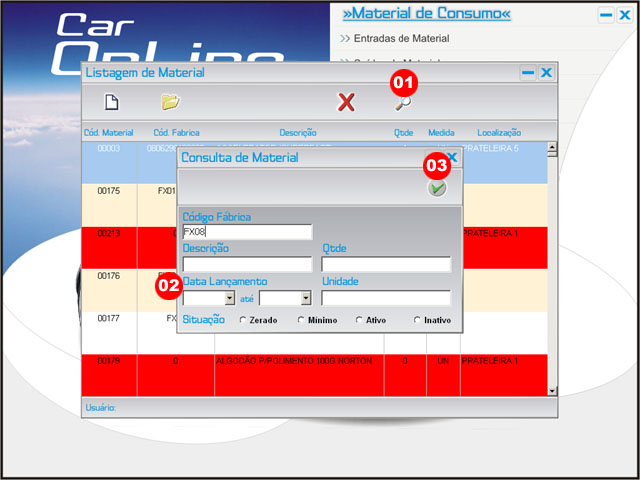The width and height of the screenshot is (640, 480).
Task: Choose the Inativo radio option
Action: pos(417,320)
